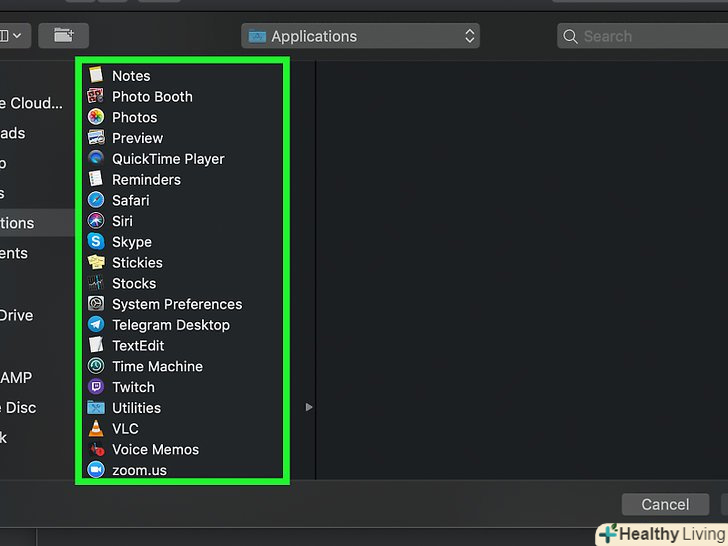
Task: Select the Safari compass icon
Action: coord(96,200)
